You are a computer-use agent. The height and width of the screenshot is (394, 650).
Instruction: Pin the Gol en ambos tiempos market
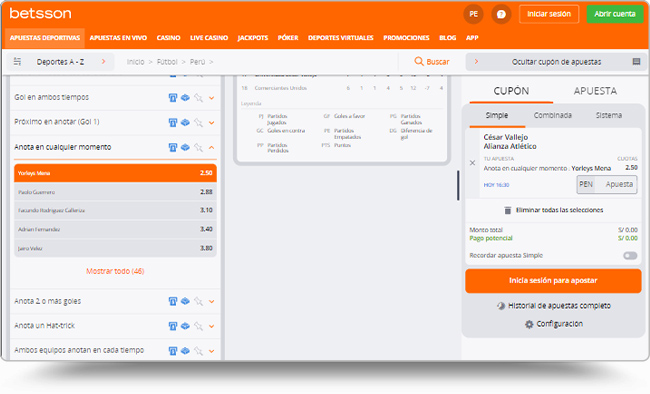pyautogui.click(x=199, y=98)
